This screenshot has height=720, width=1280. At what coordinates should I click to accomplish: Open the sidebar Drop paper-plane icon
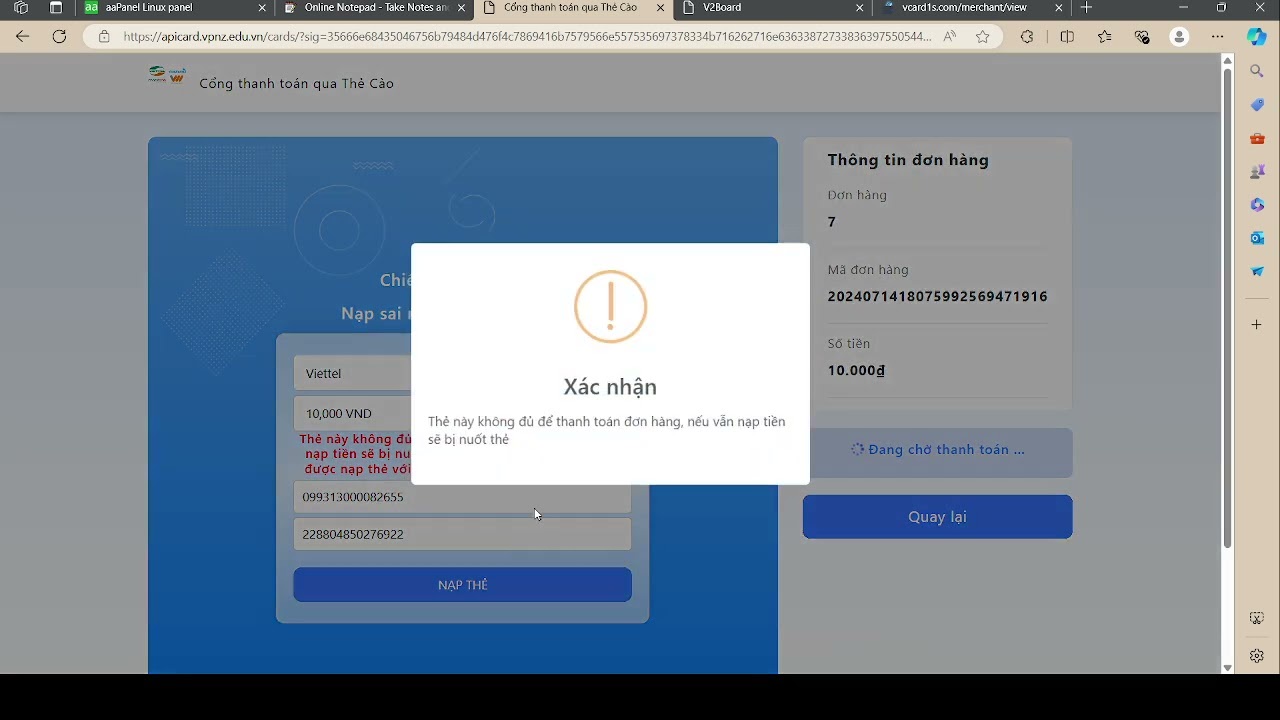(x=1257, y=271)
